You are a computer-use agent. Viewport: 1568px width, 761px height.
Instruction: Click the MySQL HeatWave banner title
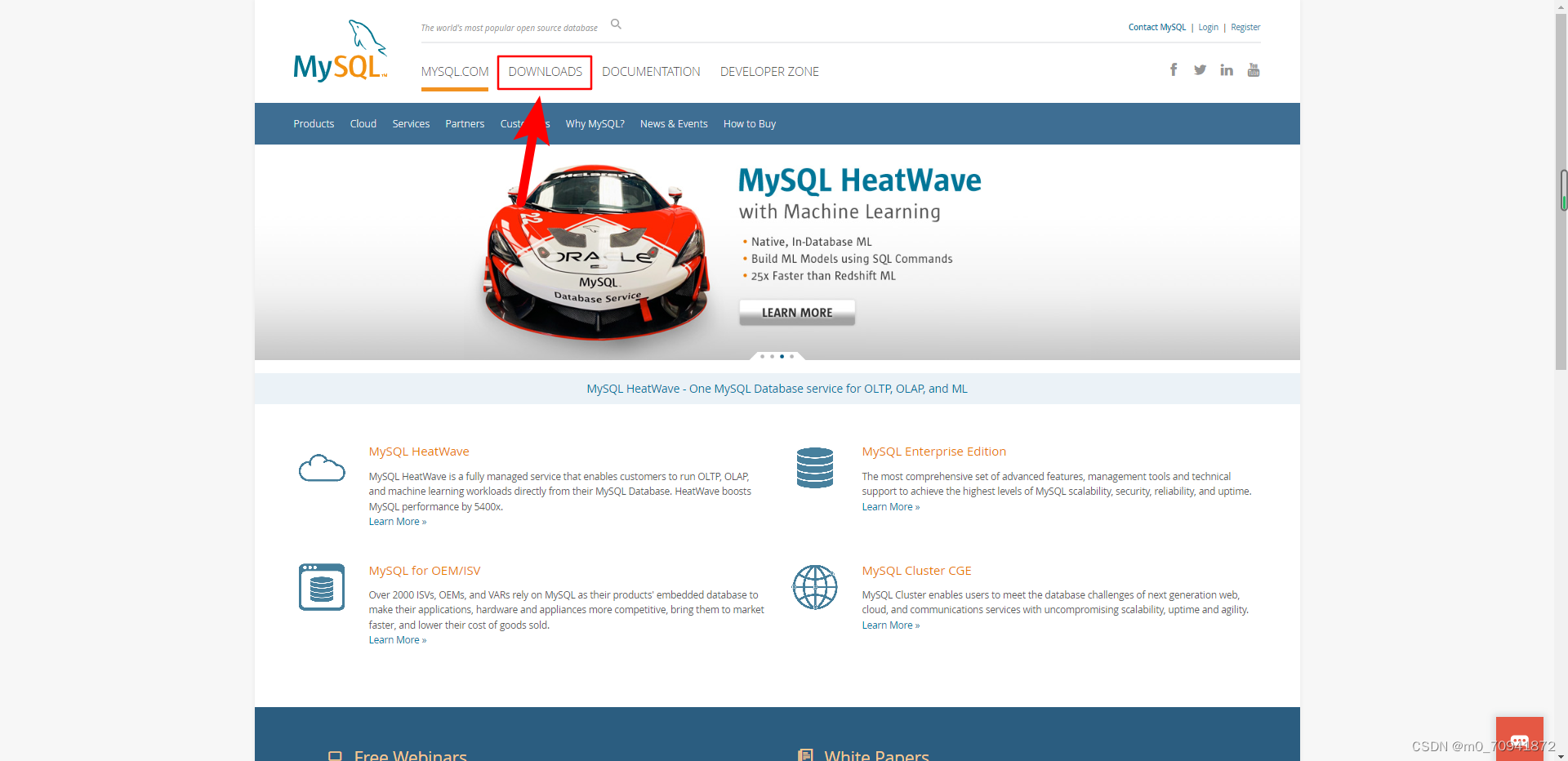(x=860, y=180)
